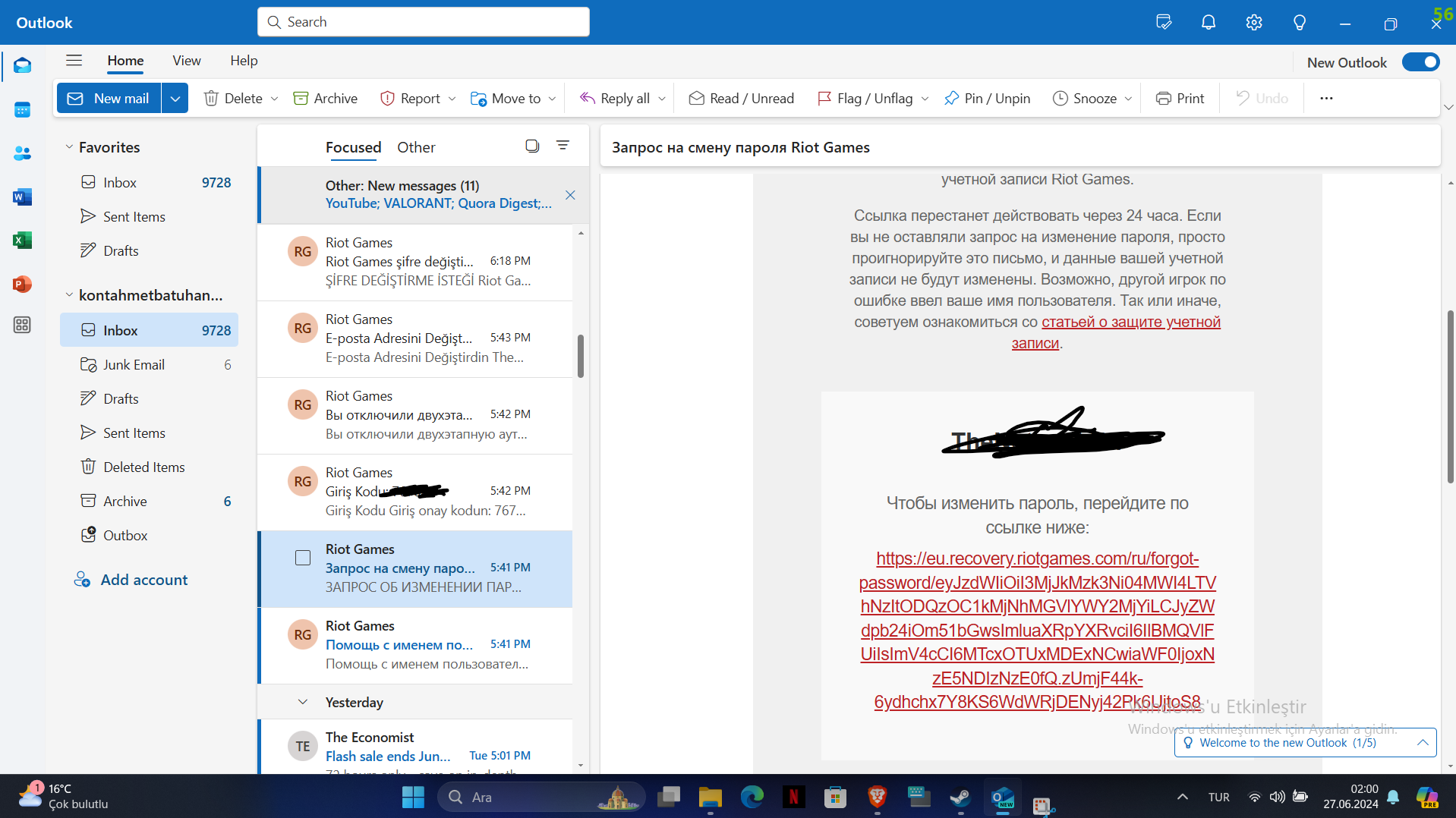
Task: Click the Delete button
Action: click(x=233, y=99)
